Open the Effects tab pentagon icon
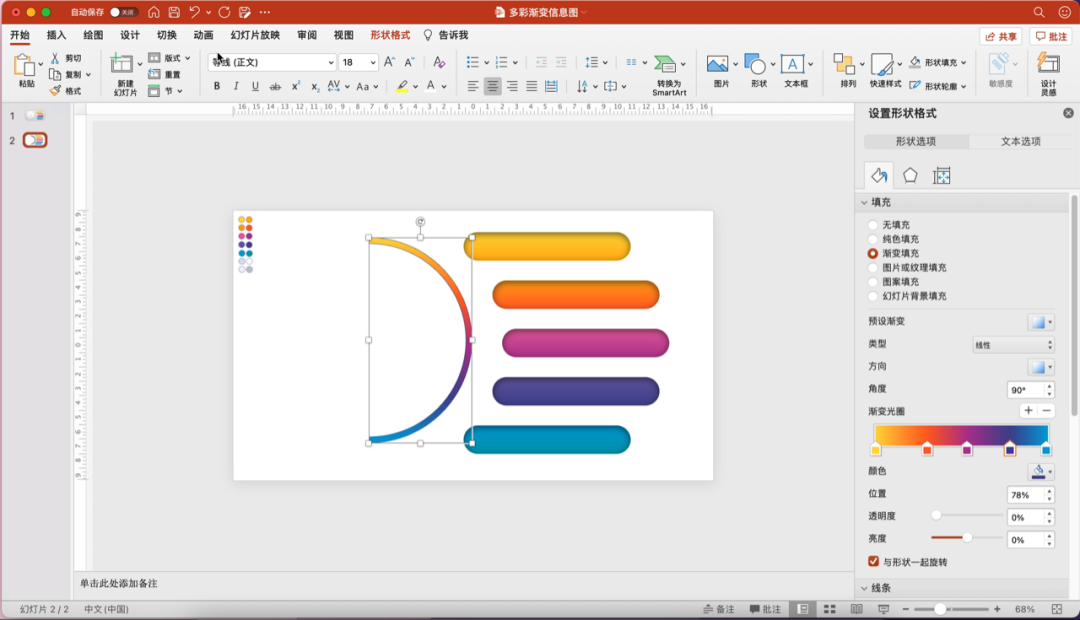1080x620 pixels. 910,176
